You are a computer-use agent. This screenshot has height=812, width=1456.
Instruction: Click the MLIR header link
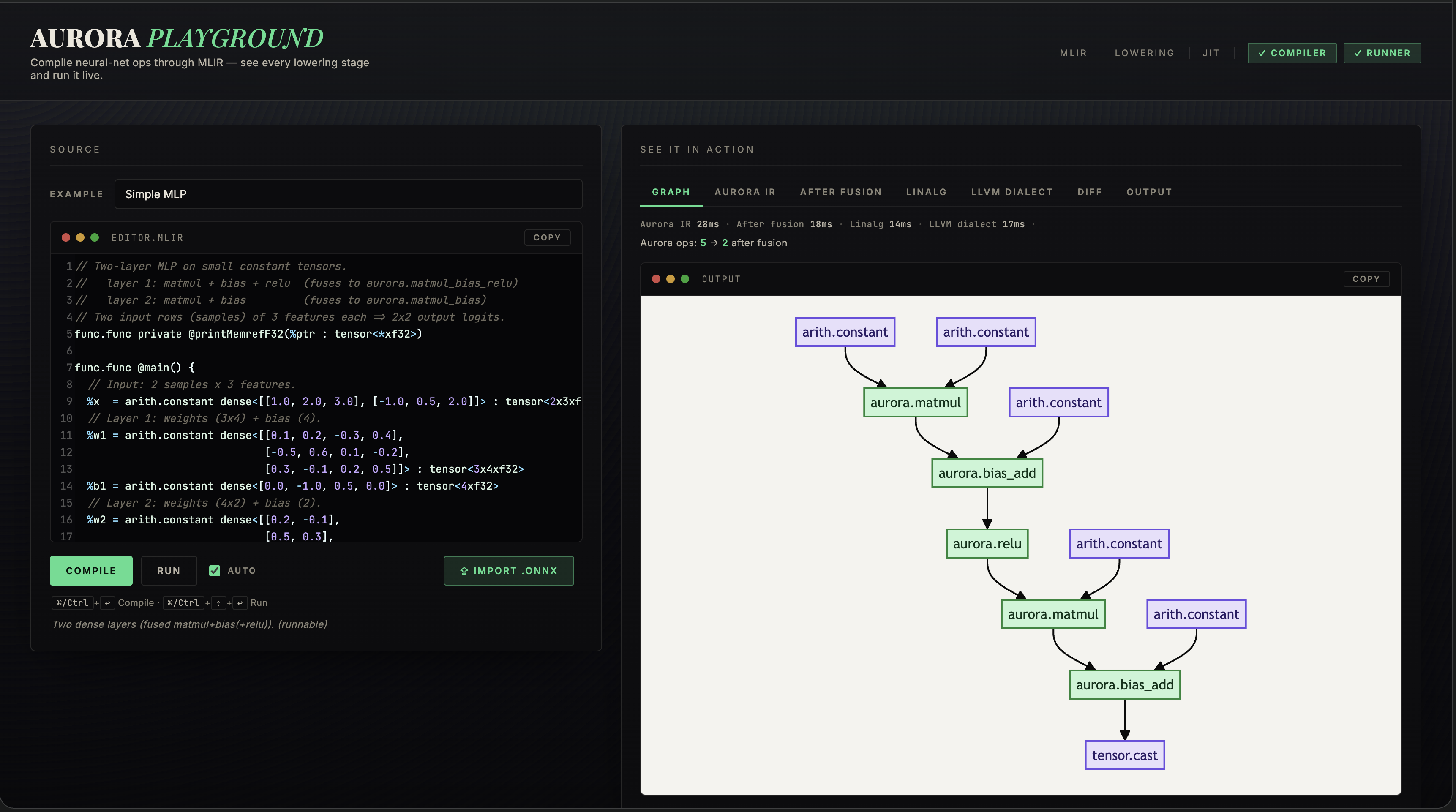[1073, 53]
